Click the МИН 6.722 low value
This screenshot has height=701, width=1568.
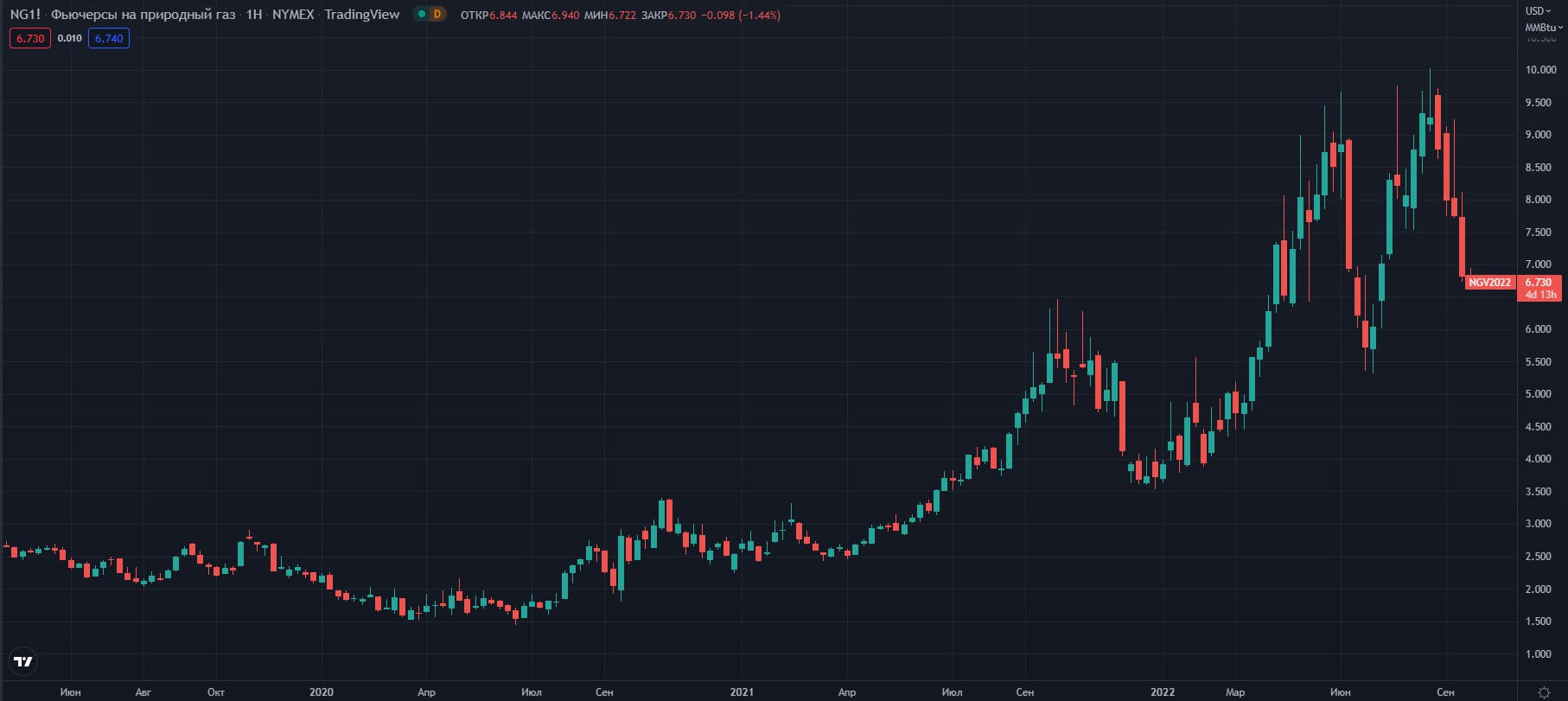click(610, 15)
